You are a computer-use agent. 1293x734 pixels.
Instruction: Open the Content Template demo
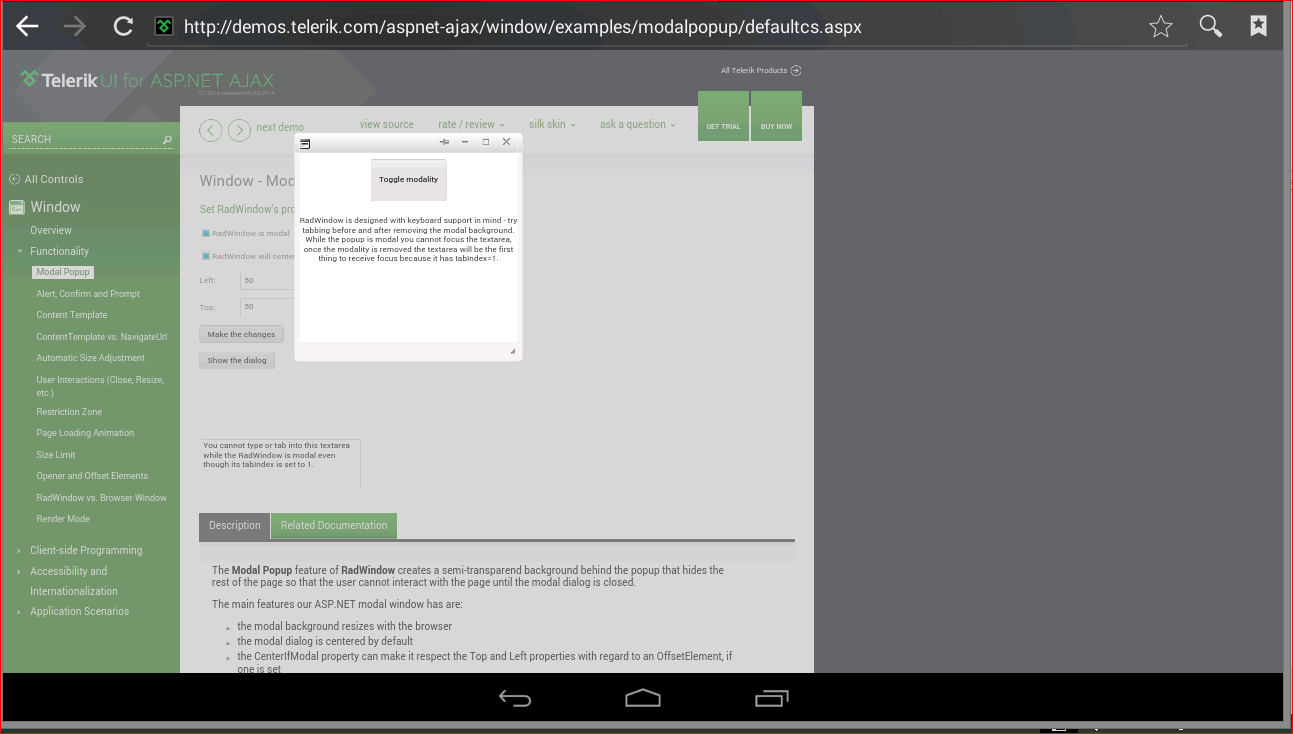pyautogui.click(x=72, y=315)
